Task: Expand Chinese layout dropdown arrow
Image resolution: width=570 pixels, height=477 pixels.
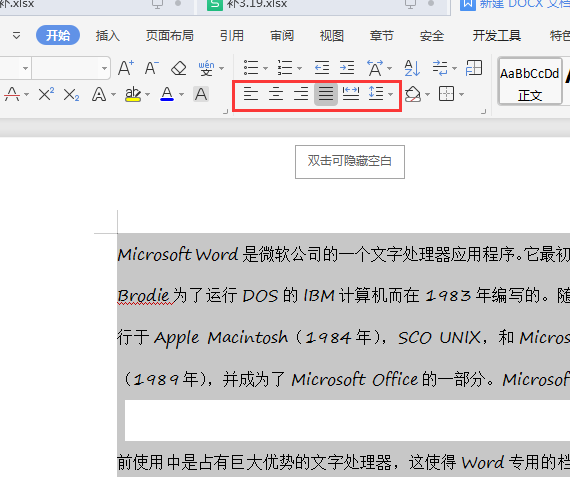Action: click(390, 68)
